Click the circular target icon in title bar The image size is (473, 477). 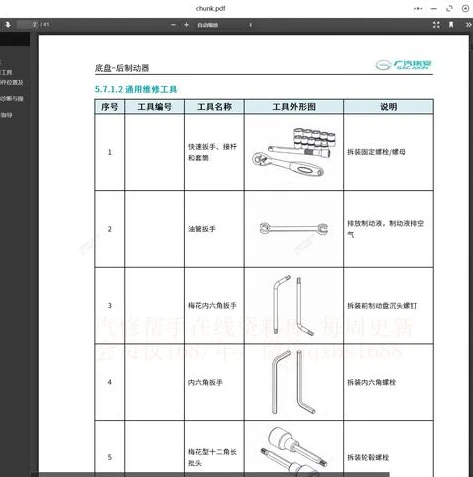click(465, 9)
